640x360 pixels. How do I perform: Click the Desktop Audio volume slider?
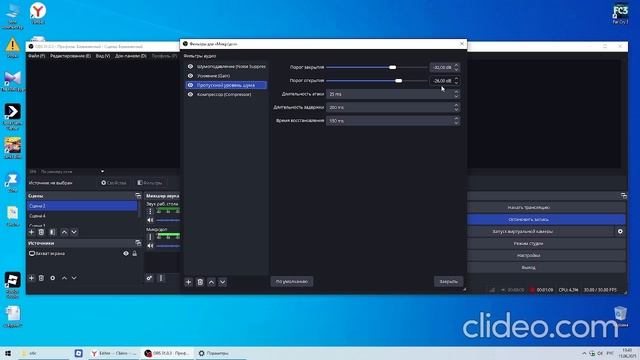168,220
